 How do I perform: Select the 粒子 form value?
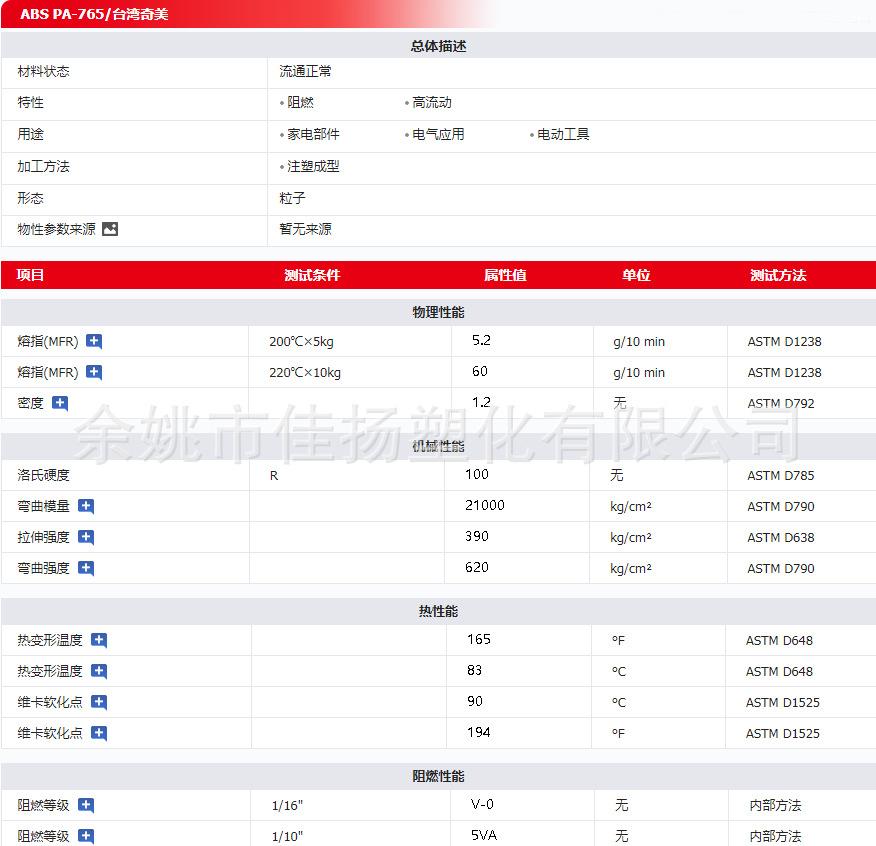[293, 198]
